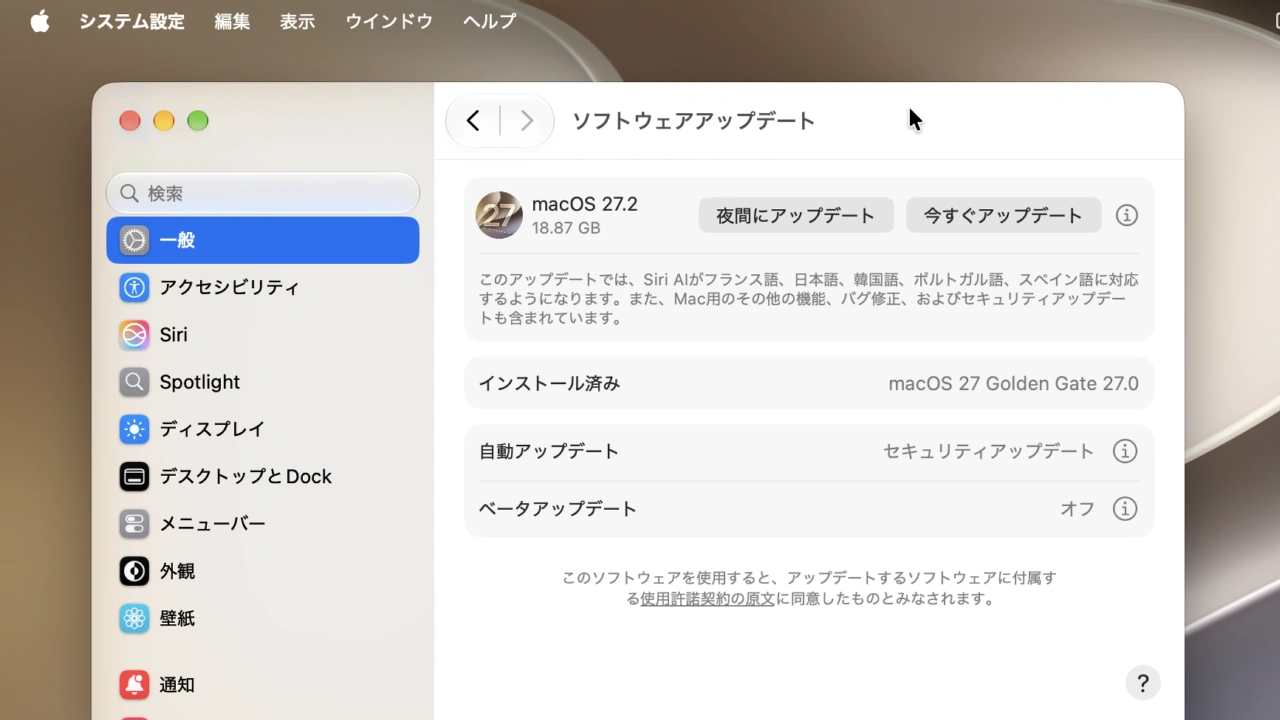Select アクセシビリティ label in the sidebar

(x=230, y=287)
